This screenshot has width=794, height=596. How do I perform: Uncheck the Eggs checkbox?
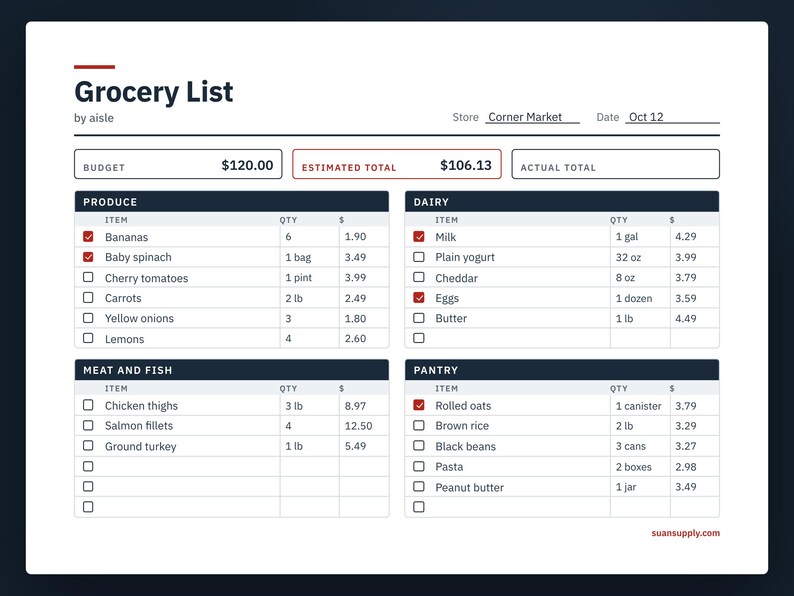pos(419,297)
